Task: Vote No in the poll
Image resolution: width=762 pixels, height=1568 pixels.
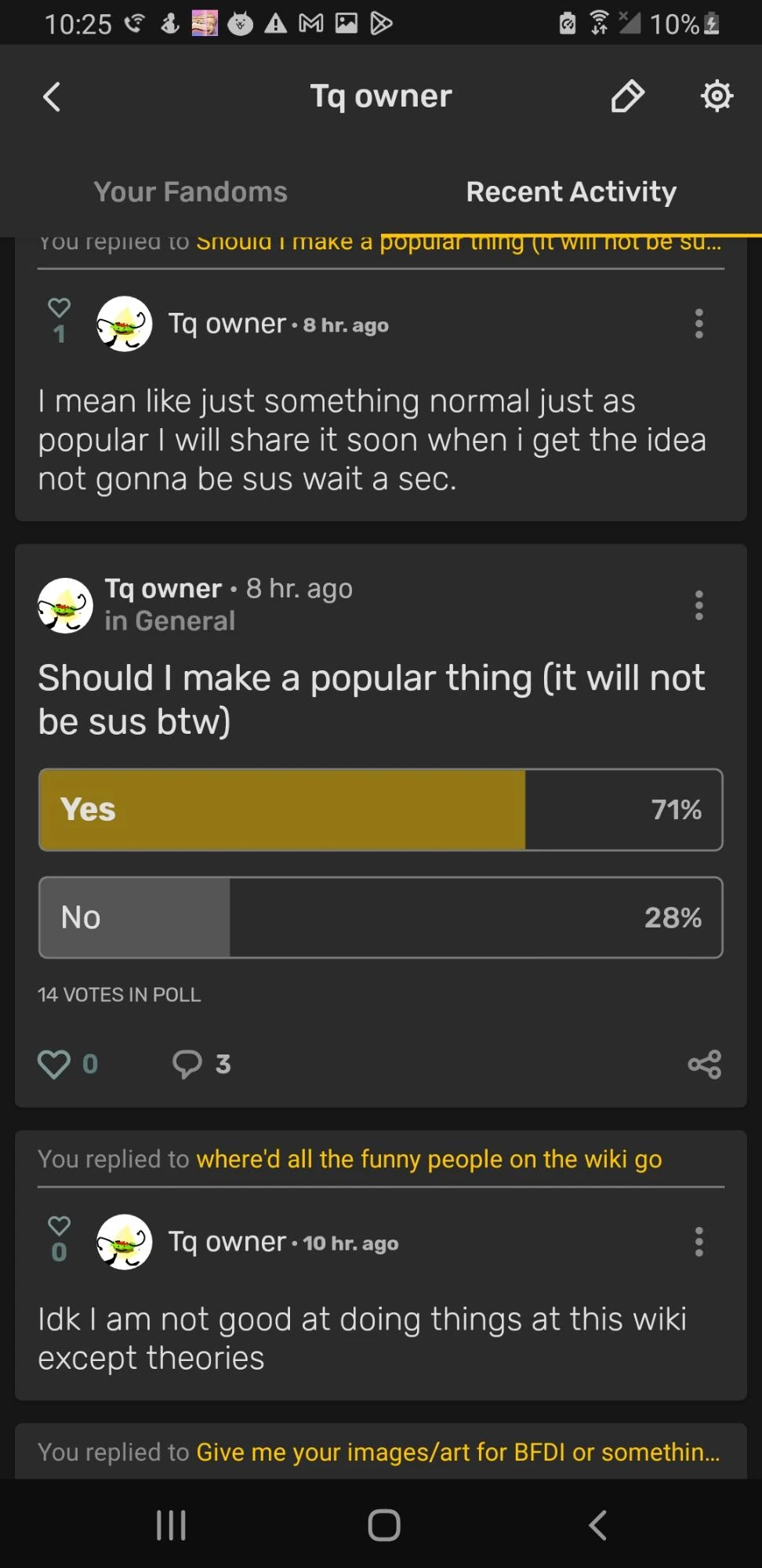Action: 380,917
